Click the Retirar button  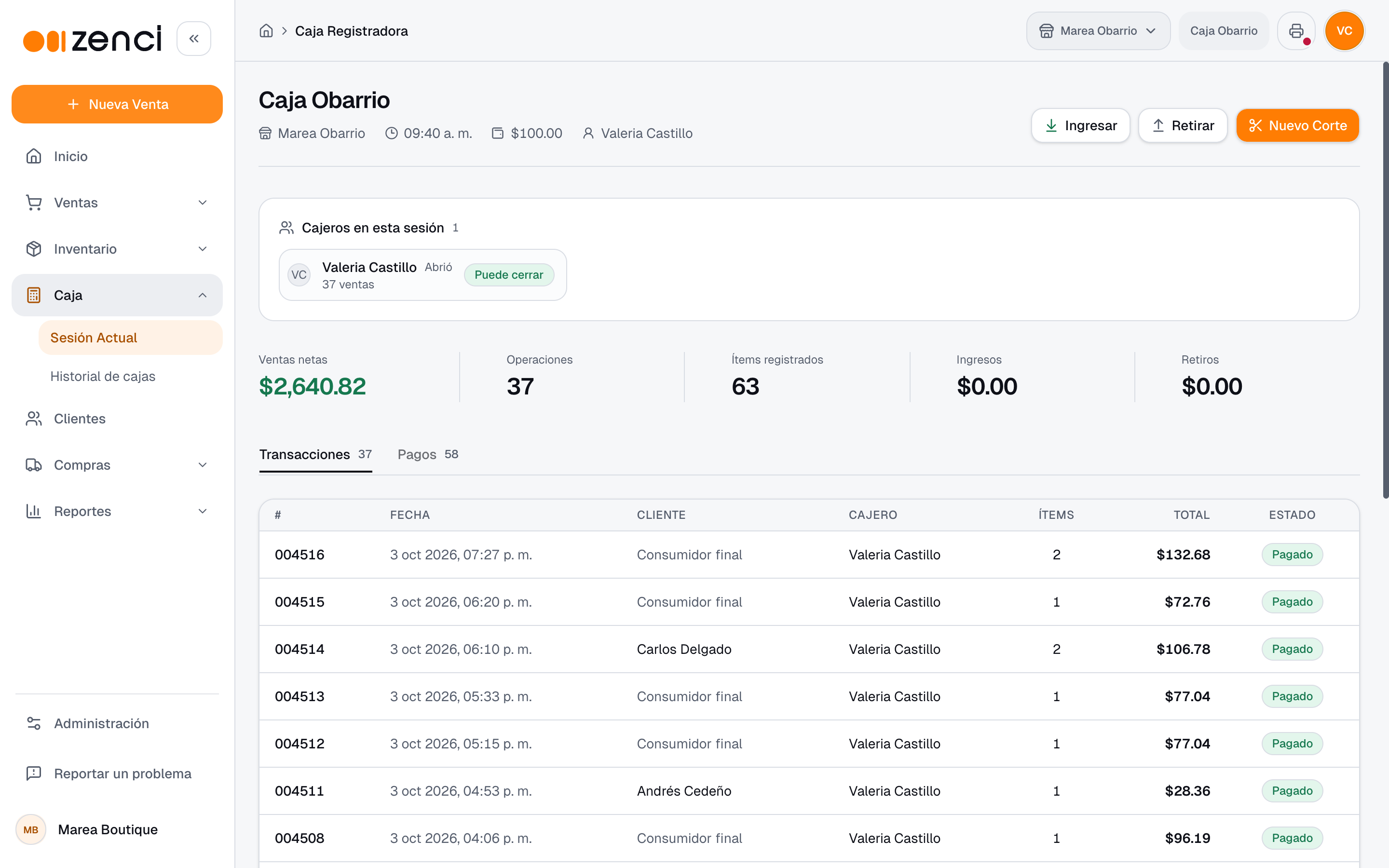1183,125
